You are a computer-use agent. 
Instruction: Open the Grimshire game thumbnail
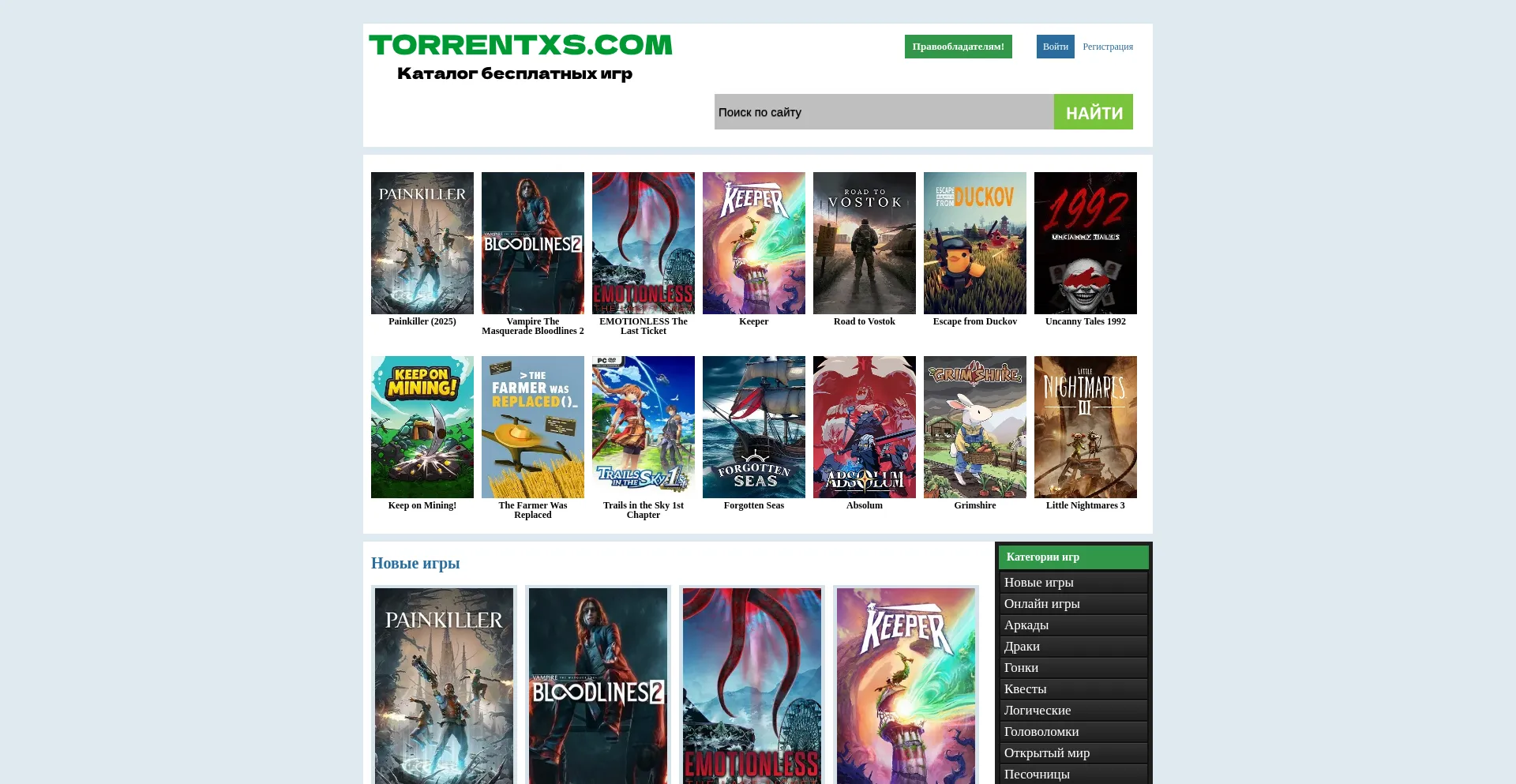coord(974,426)
